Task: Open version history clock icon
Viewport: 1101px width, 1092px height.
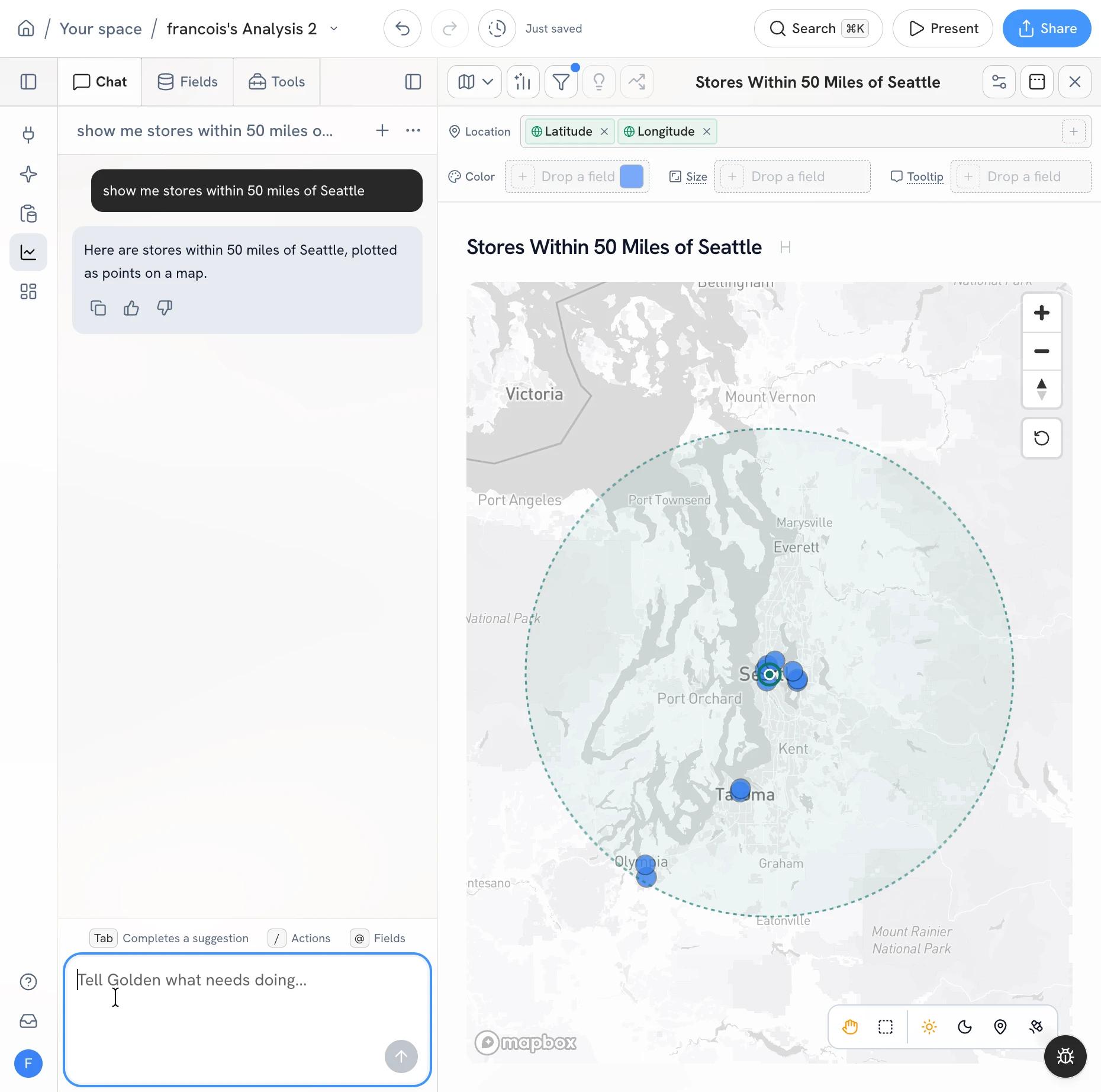Action: tap(497, 28)
